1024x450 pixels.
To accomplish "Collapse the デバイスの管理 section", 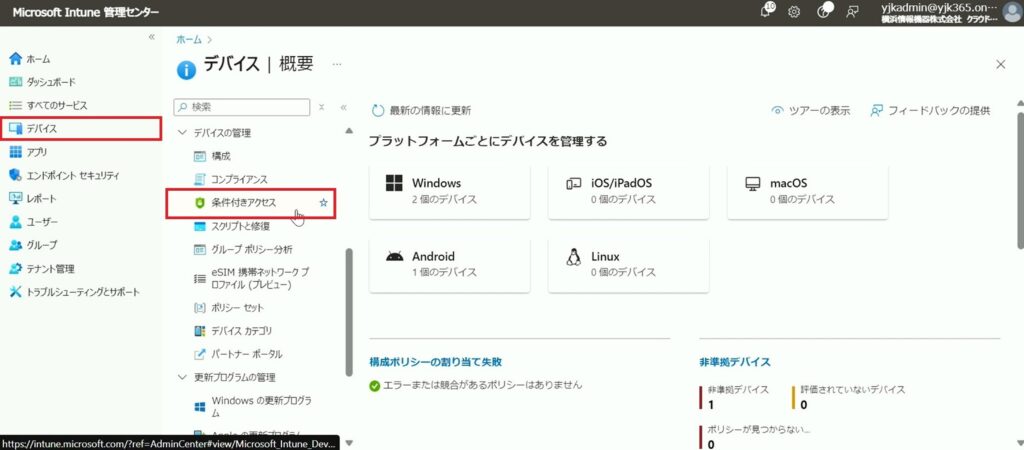I will pyautogui.click(x=182, y=133).
